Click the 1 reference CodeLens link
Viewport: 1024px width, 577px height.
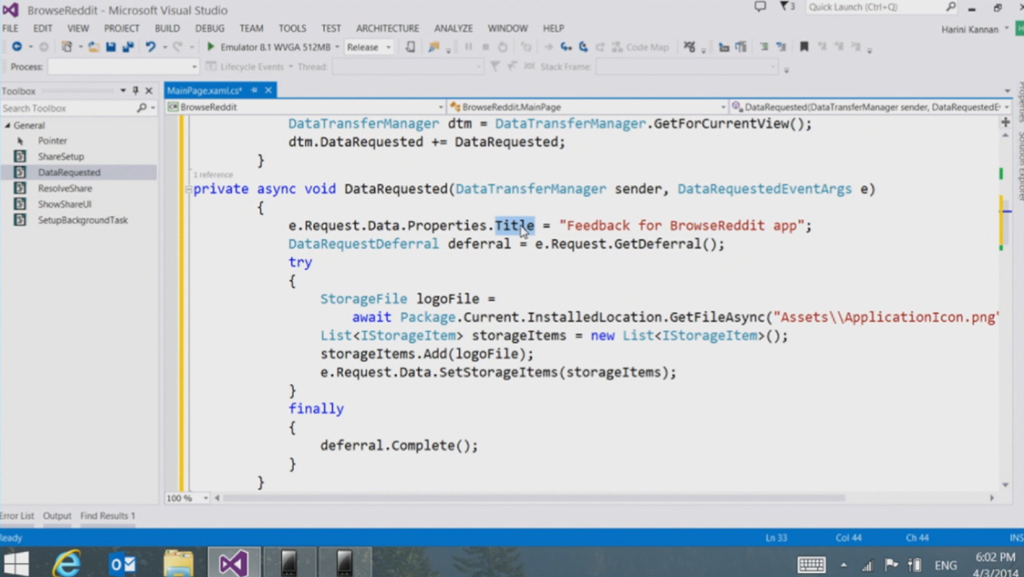click(213, 175)
